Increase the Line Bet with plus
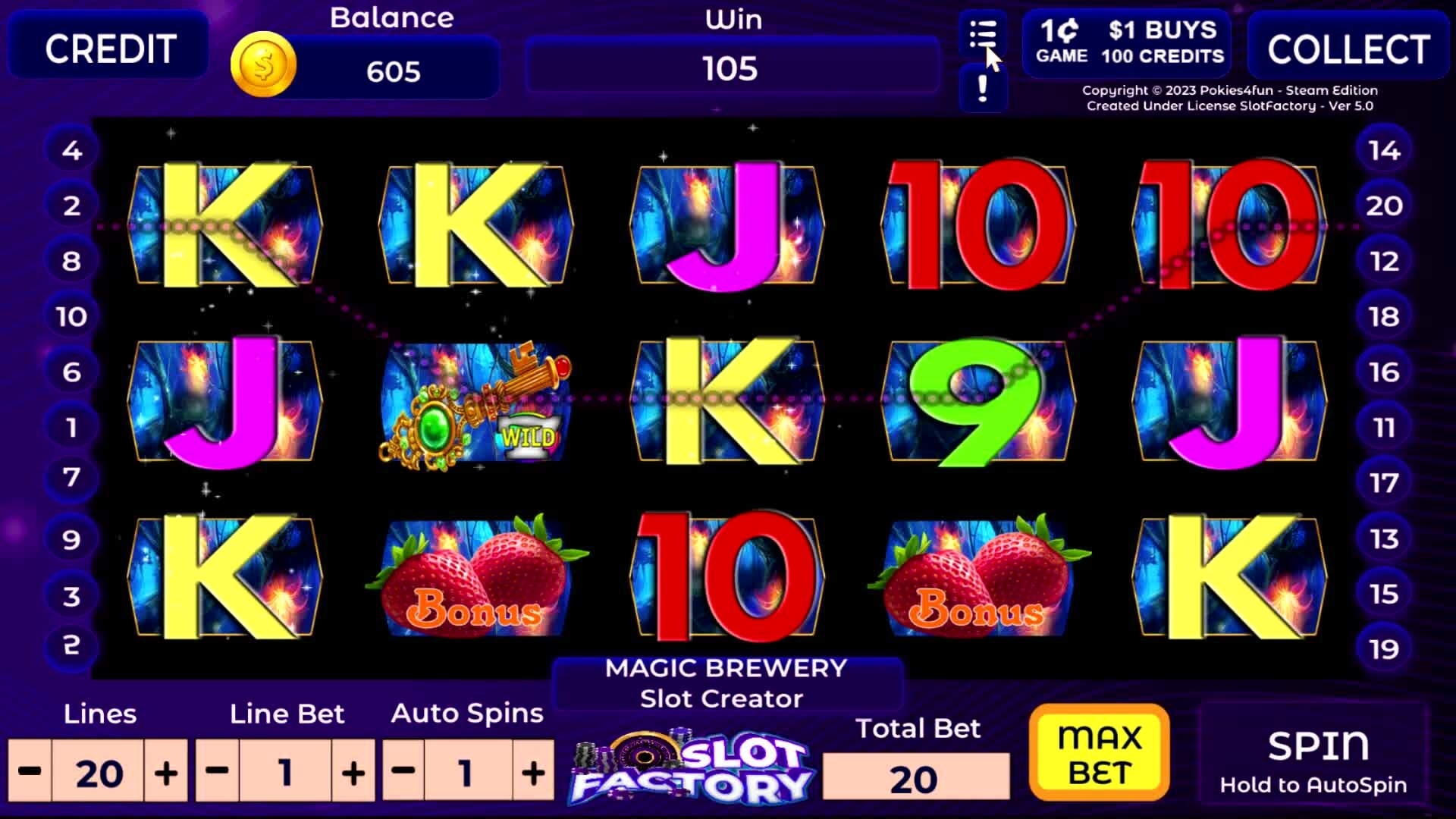Viewport: 1456px width, 819px height. click(x=353, y=771)
